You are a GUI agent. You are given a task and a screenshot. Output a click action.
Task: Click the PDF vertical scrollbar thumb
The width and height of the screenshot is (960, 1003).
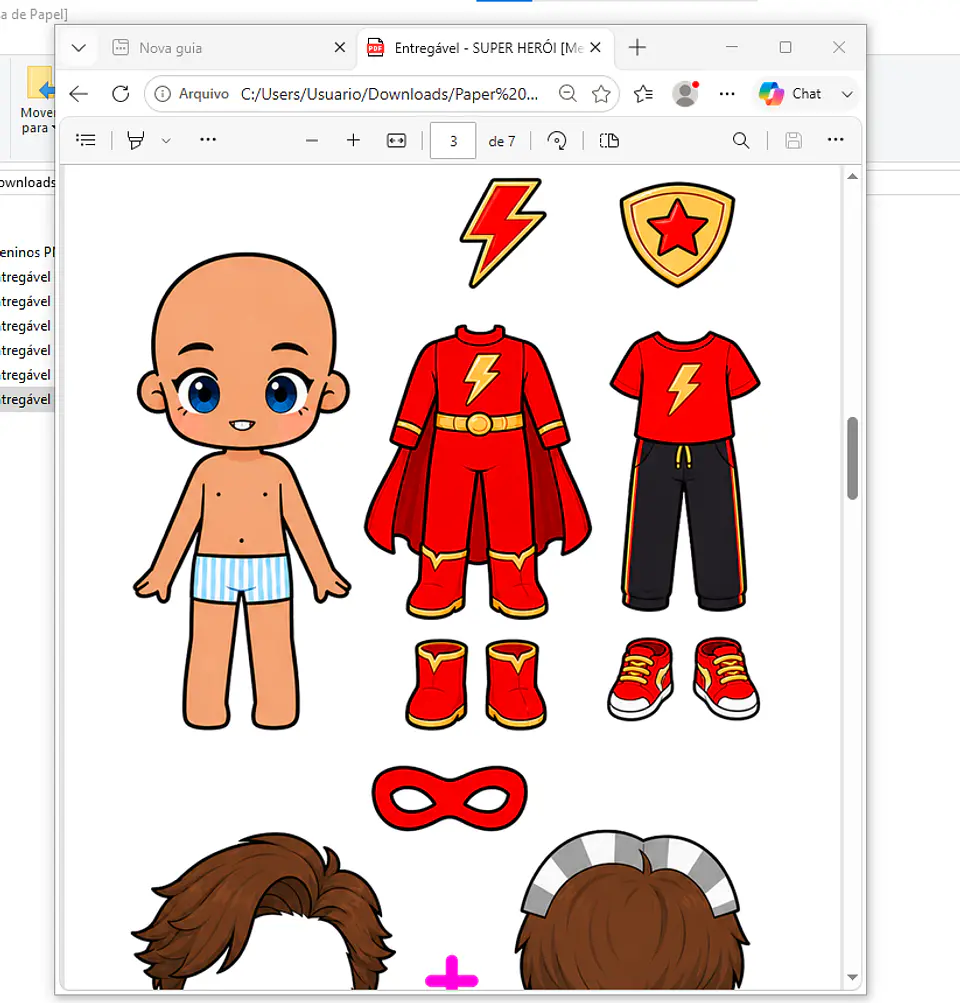[853, 458]
